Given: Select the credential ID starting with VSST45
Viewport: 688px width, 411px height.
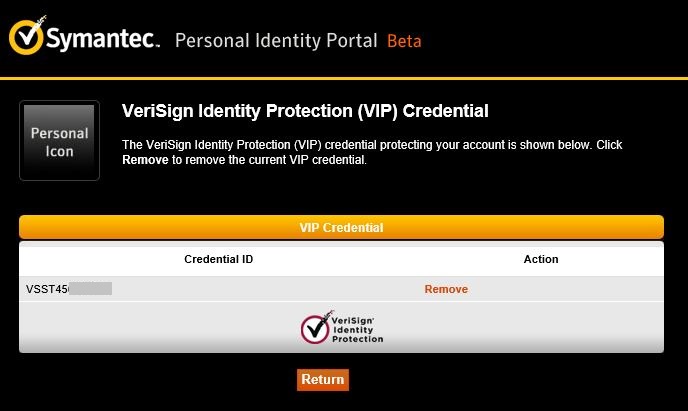Looking at the screenshot, I should coord(44,289).
